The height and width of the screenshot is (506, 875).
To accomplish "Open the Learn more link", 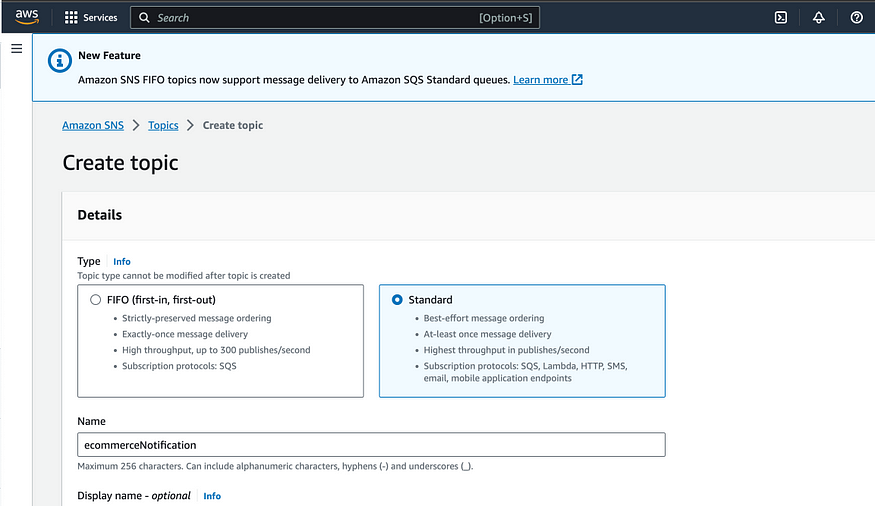I will [x=540, y=80].
